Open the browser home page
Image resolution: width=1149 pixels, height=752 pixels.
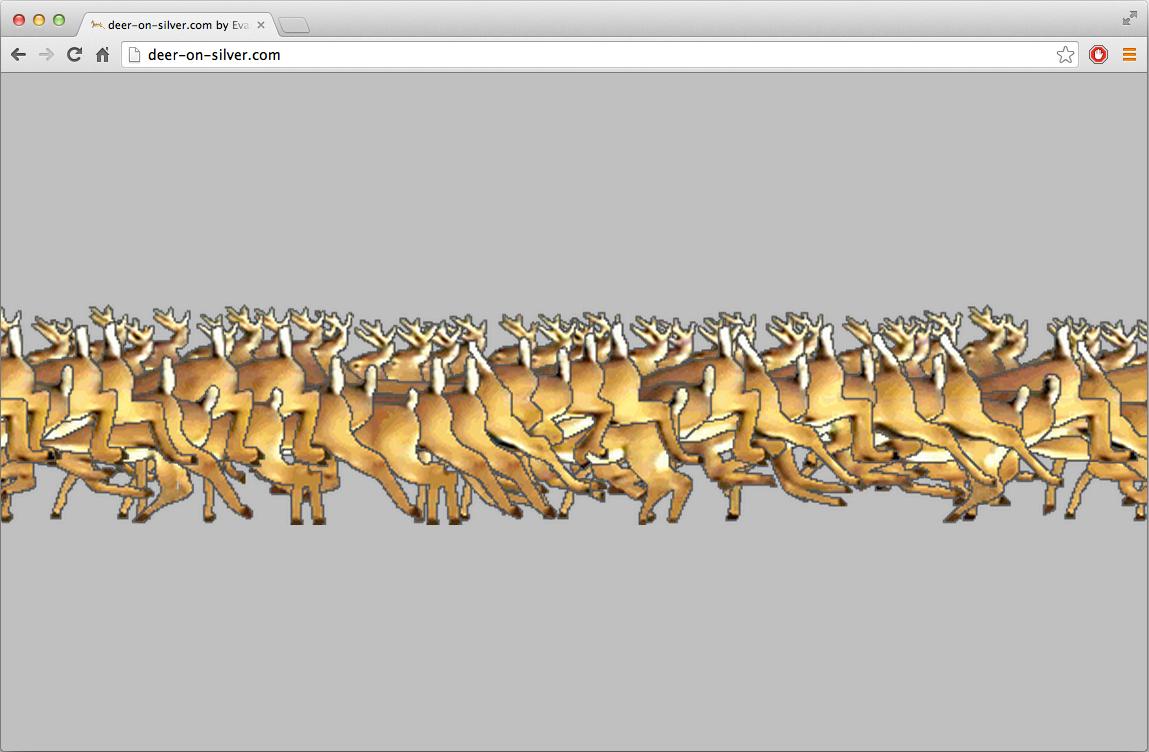(x=103, y=54)
